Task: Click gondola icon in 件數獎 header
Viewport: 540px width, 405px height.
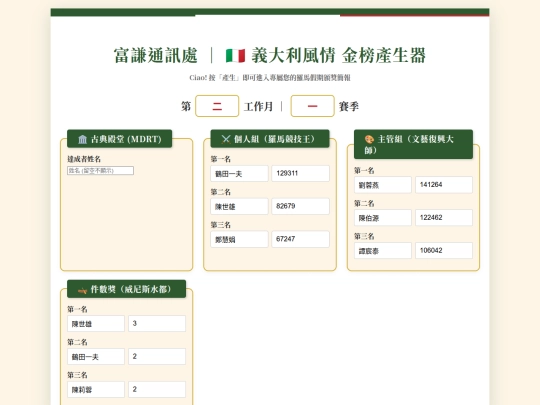Action: click(83, 290)
